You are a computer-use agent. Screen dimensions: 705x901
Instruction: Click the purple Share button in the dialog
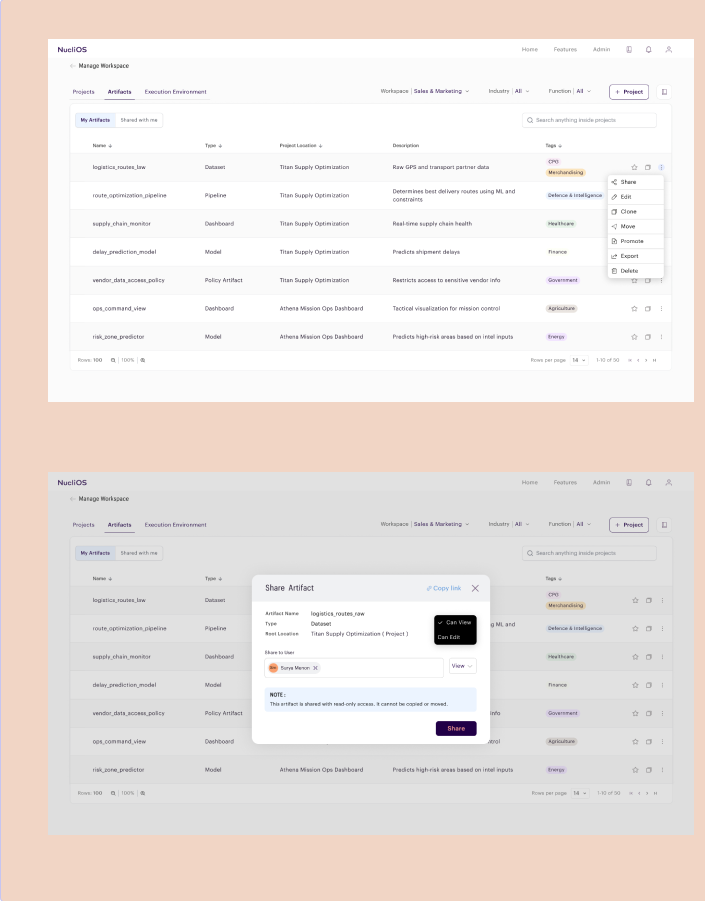[x=456, y=729]
